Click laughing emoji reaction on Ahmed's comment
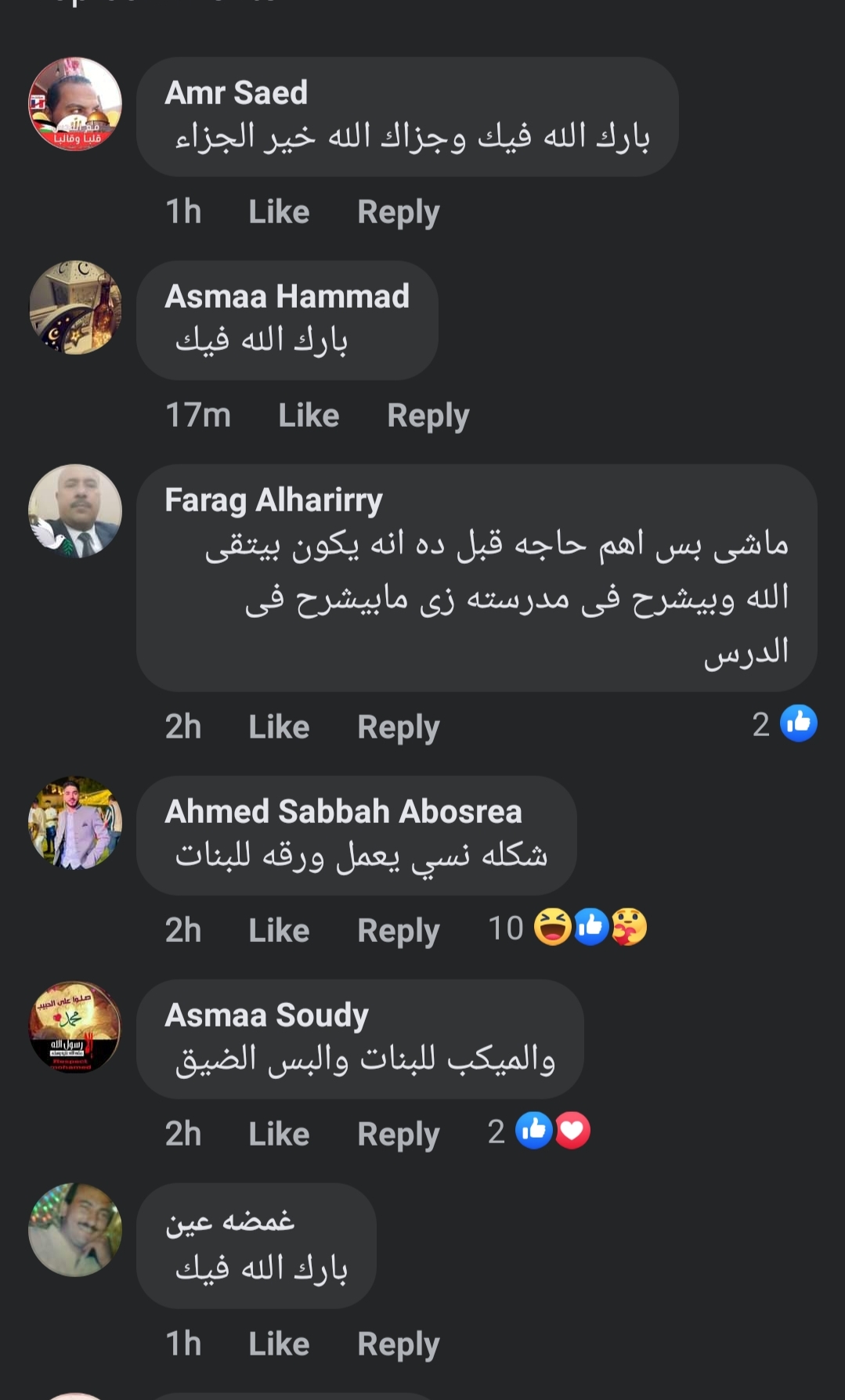 553,927
